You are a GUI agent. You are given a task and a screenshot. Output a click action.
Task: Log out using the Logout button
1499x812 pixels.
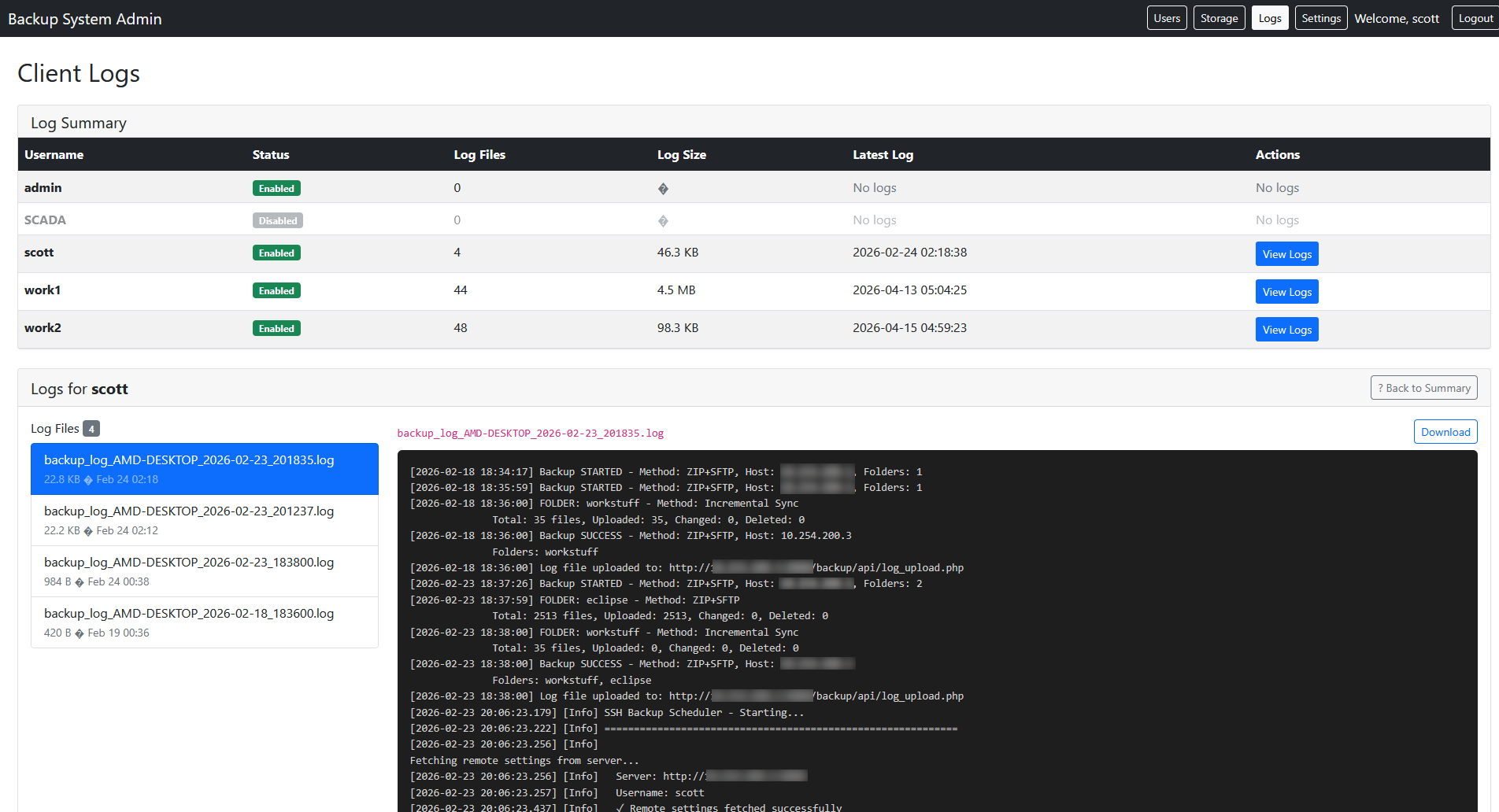tap(1475, 18)
